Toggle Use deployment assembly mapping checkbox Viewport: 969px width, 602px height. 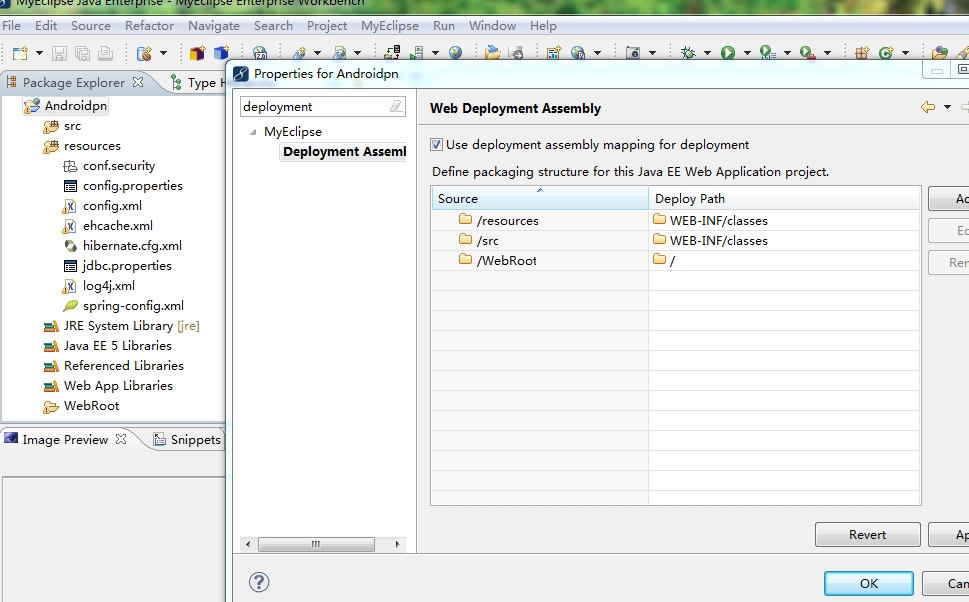(x=436, y=145)
